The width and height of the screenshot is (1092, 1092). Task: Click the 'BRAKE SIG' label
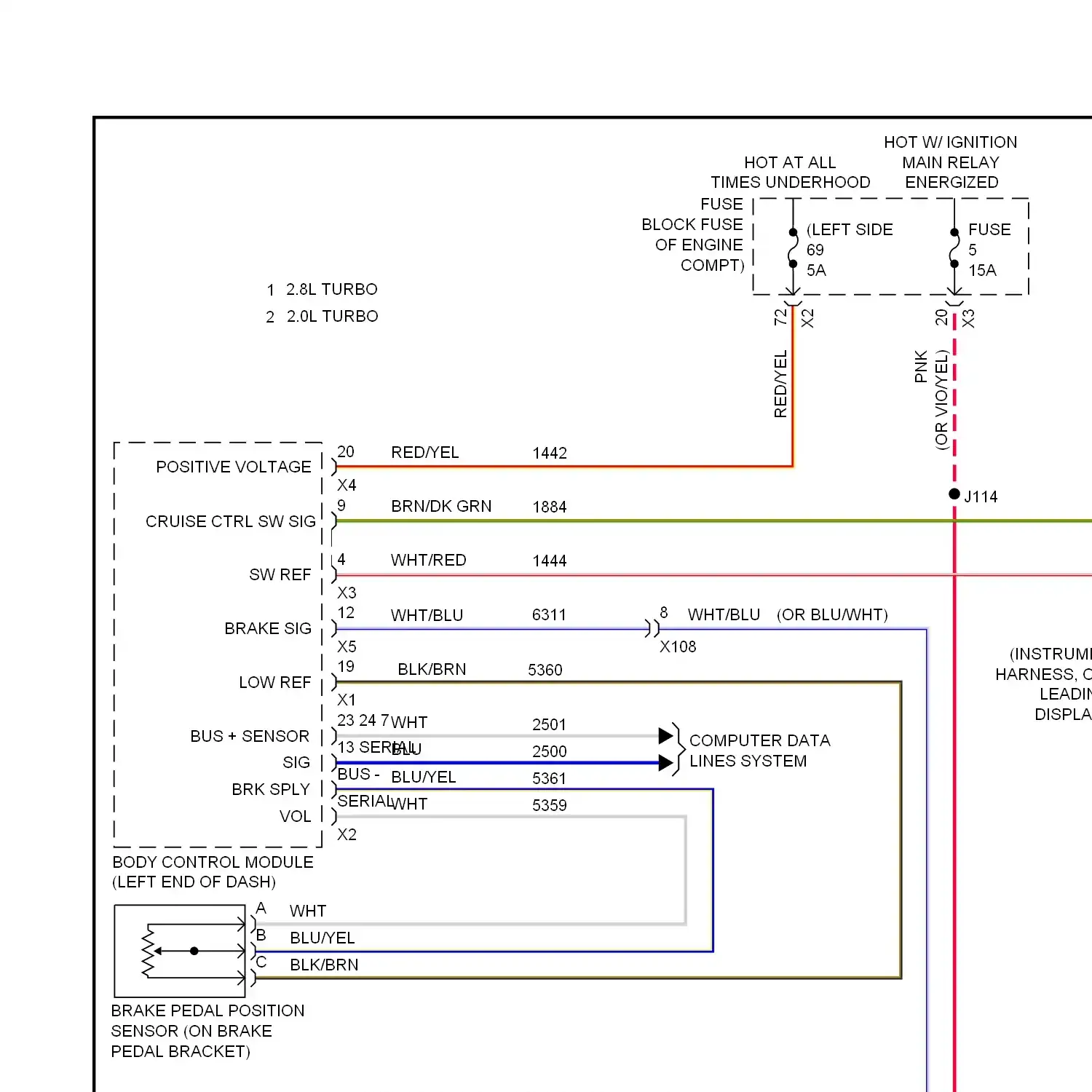click(268, 628)
